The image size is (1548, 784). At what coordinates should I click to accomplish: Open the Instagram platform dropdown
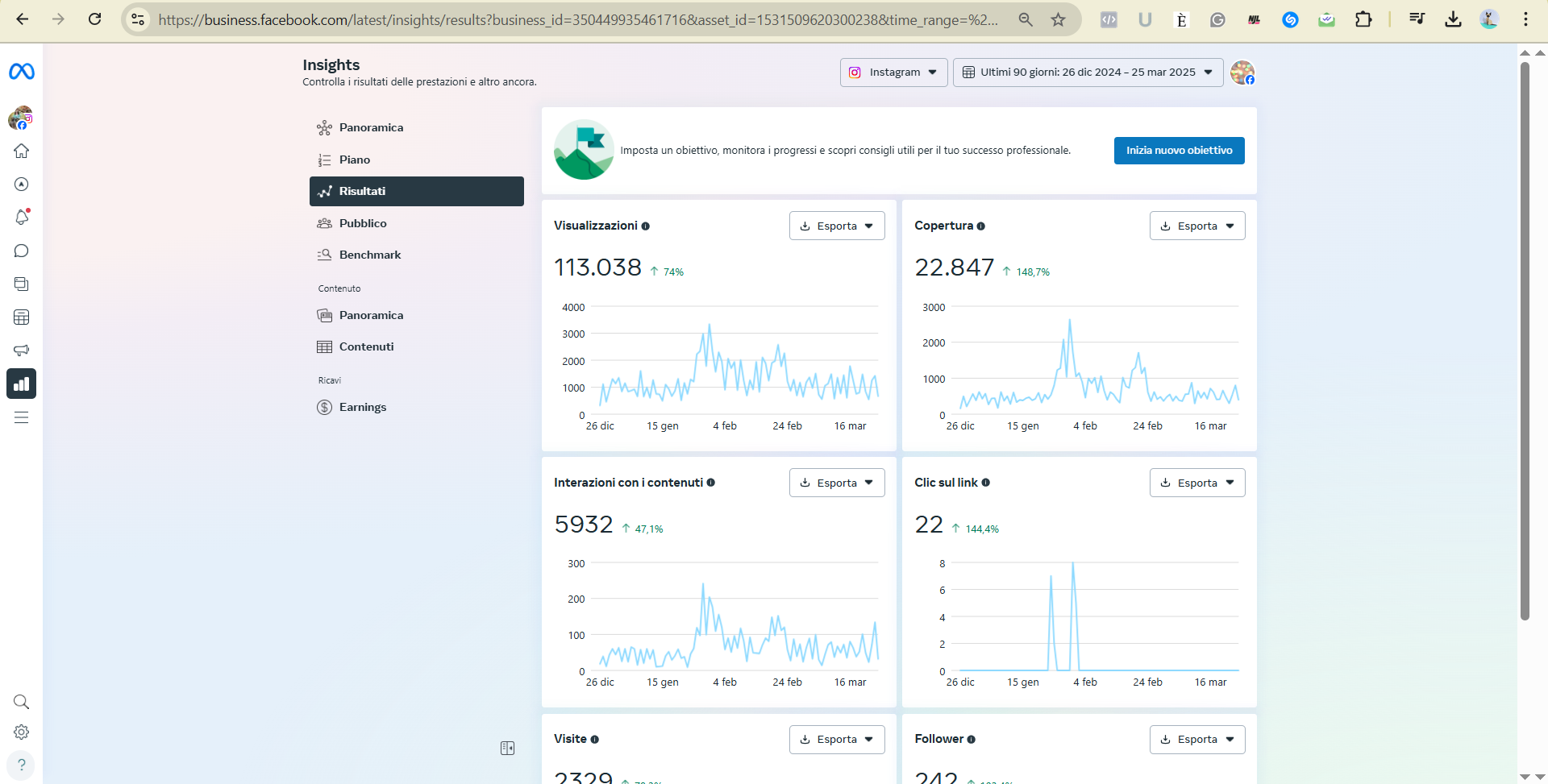coord(893,73)
